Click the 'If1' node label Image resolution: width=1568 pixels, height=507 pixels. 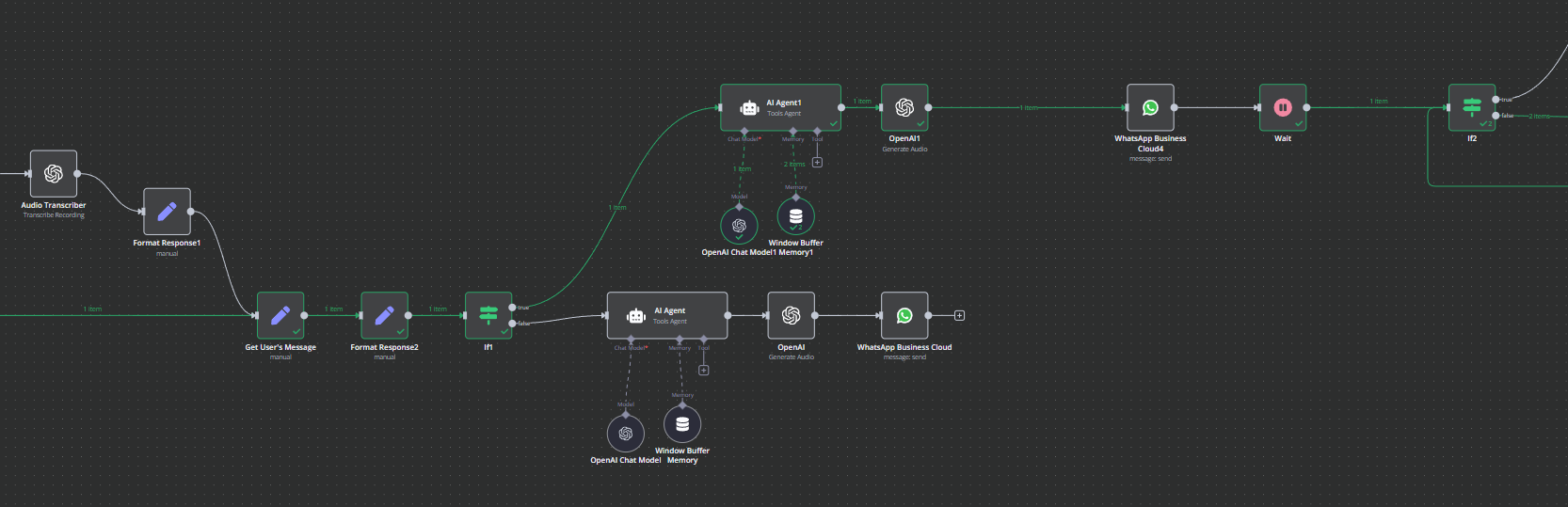(x=488, y=347)
